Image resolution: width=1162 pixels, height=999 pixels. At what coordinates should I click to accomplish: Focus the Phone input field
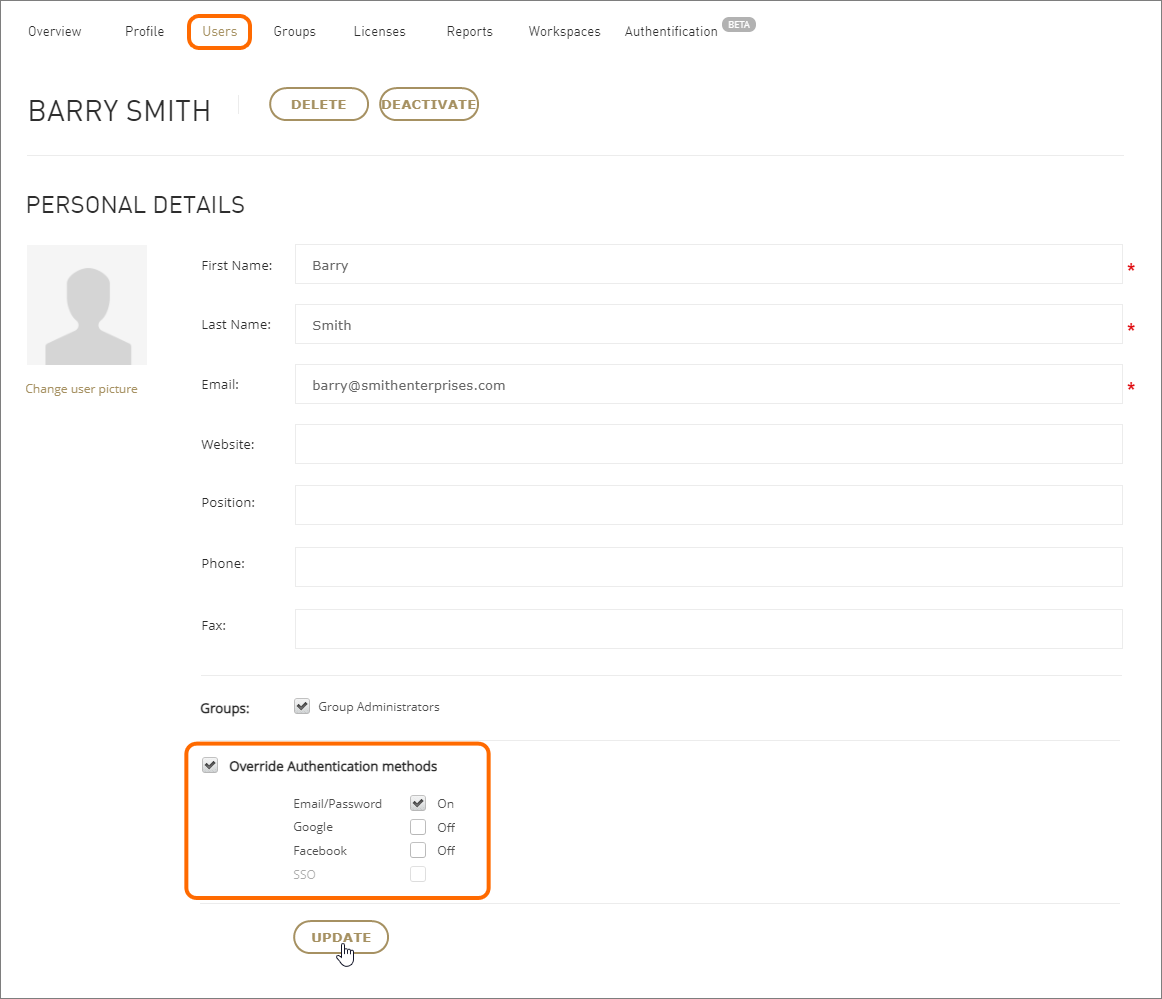(x=708, y=567)
